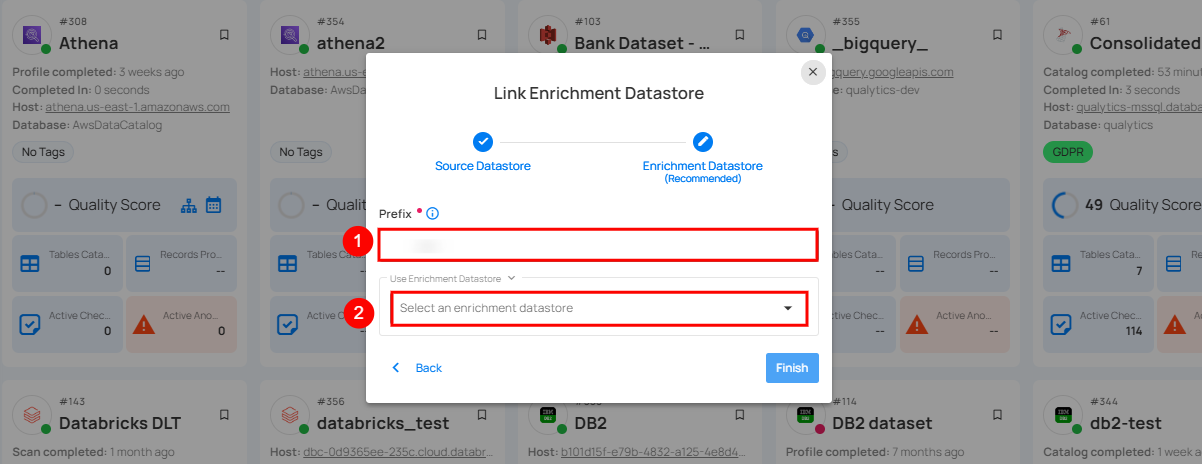Image resolution: width=1202 pixels, height=464 pixels.
Task: Click the dropdown arrow in enrichment datastore field
Action: click(x=788, y=308)
